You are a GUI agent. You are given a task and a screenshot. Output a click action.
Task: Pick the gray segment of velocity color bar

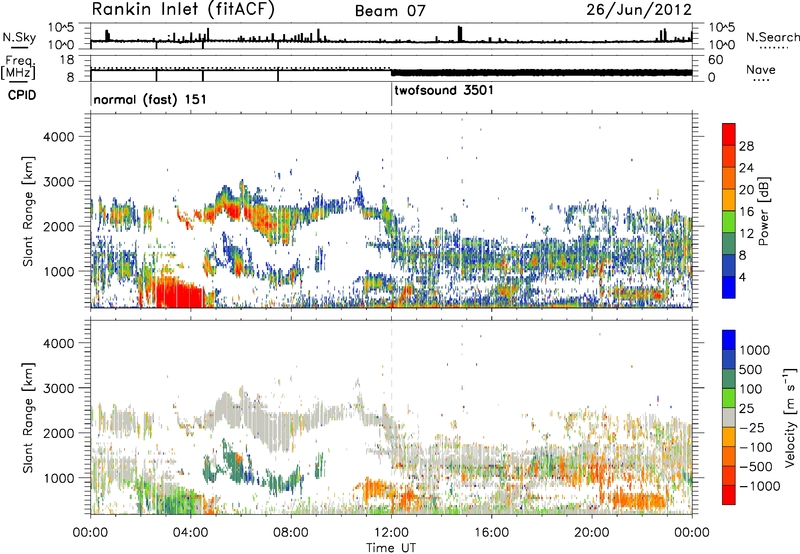point(729,418)
